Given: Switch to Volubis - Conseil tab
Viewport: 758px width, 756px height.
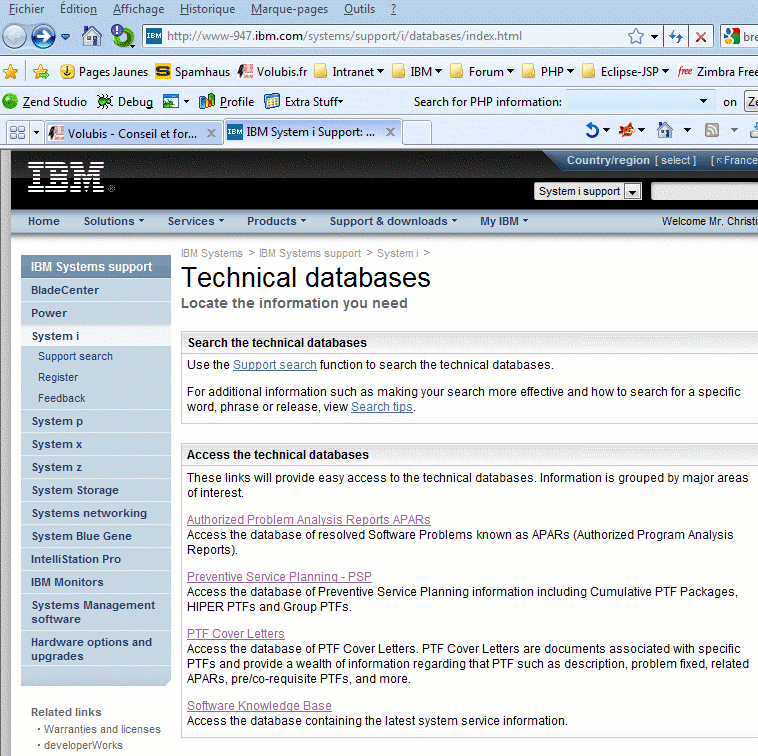Looking at the screenshot, I should click(132, 133).
